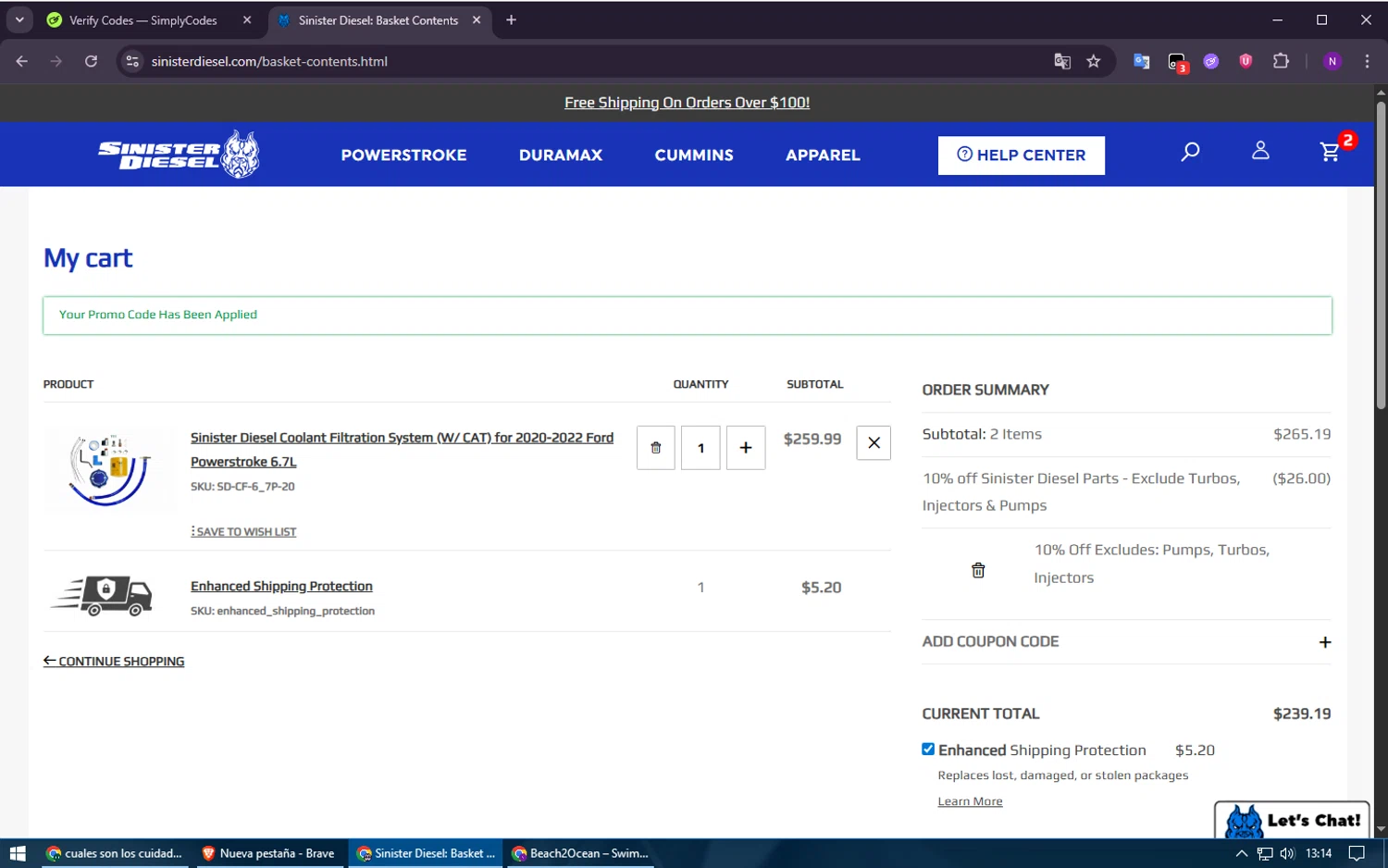This screenshot has height=868, width=1388.
Task: Open the Let's Chat widget
Action: coord(1292,820)
